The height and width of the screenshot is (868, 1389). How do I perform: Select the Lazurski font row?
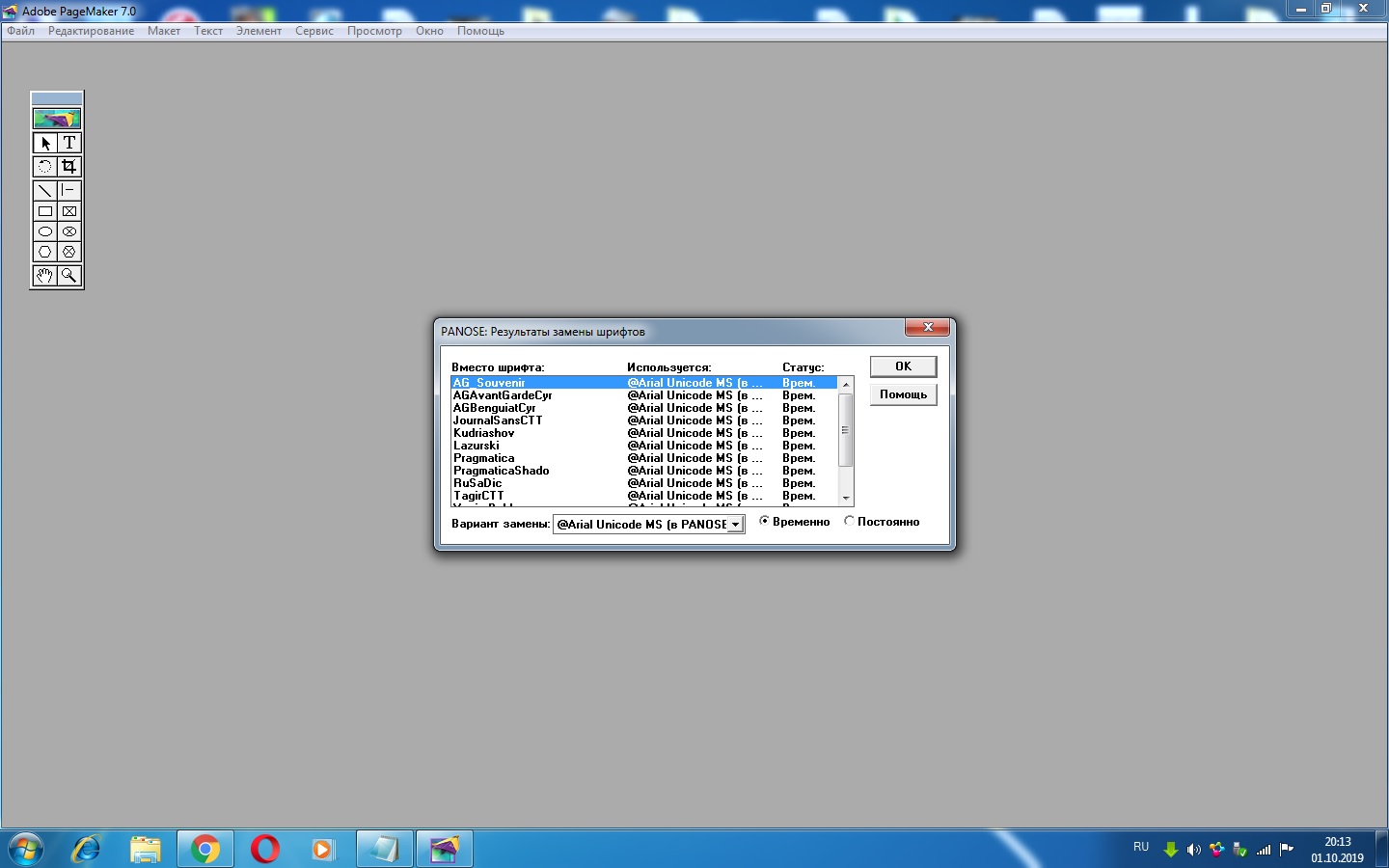click(643, 446)
